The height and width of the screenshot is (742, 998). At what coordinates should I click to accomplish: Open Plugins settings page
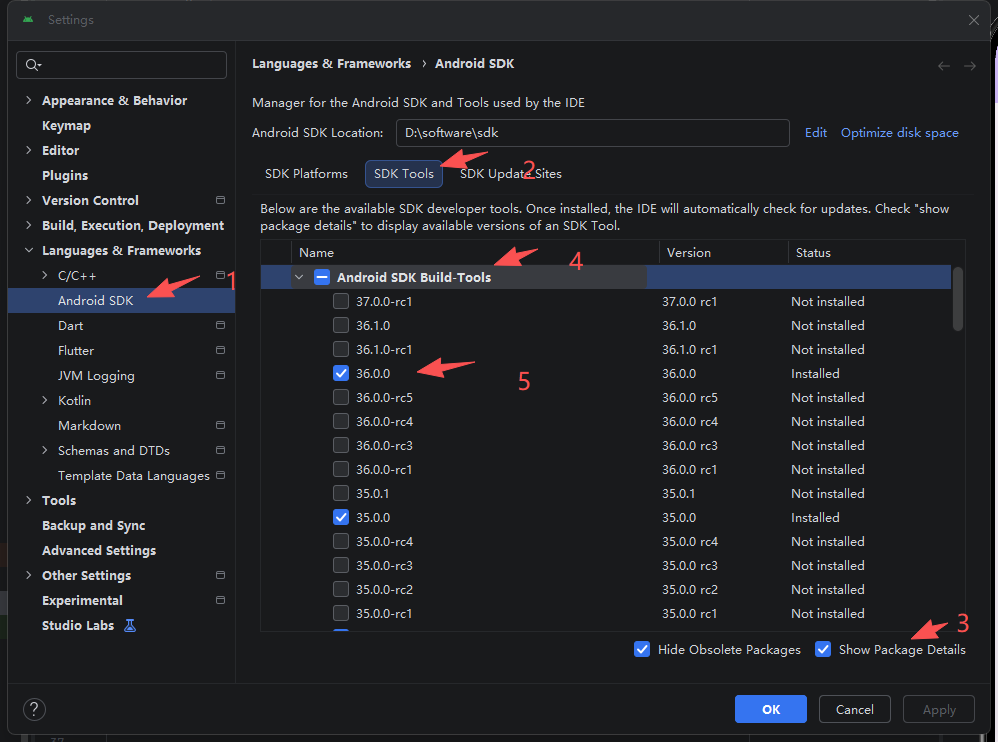[x=65, y=176]
